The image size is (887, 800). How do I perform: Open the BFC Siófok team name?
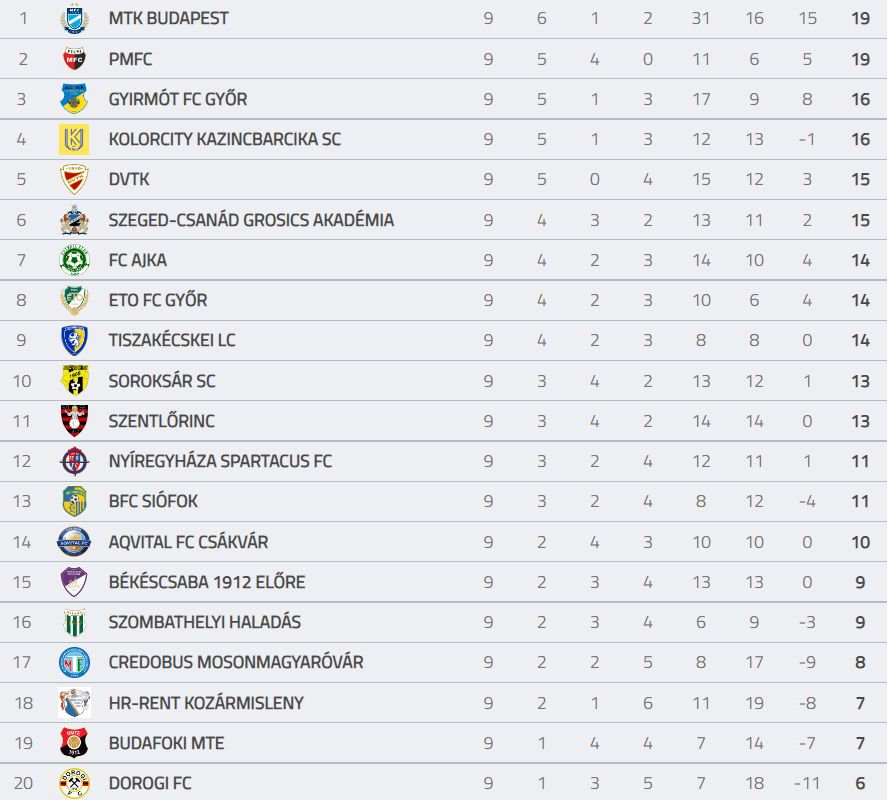tap(153, 501)
